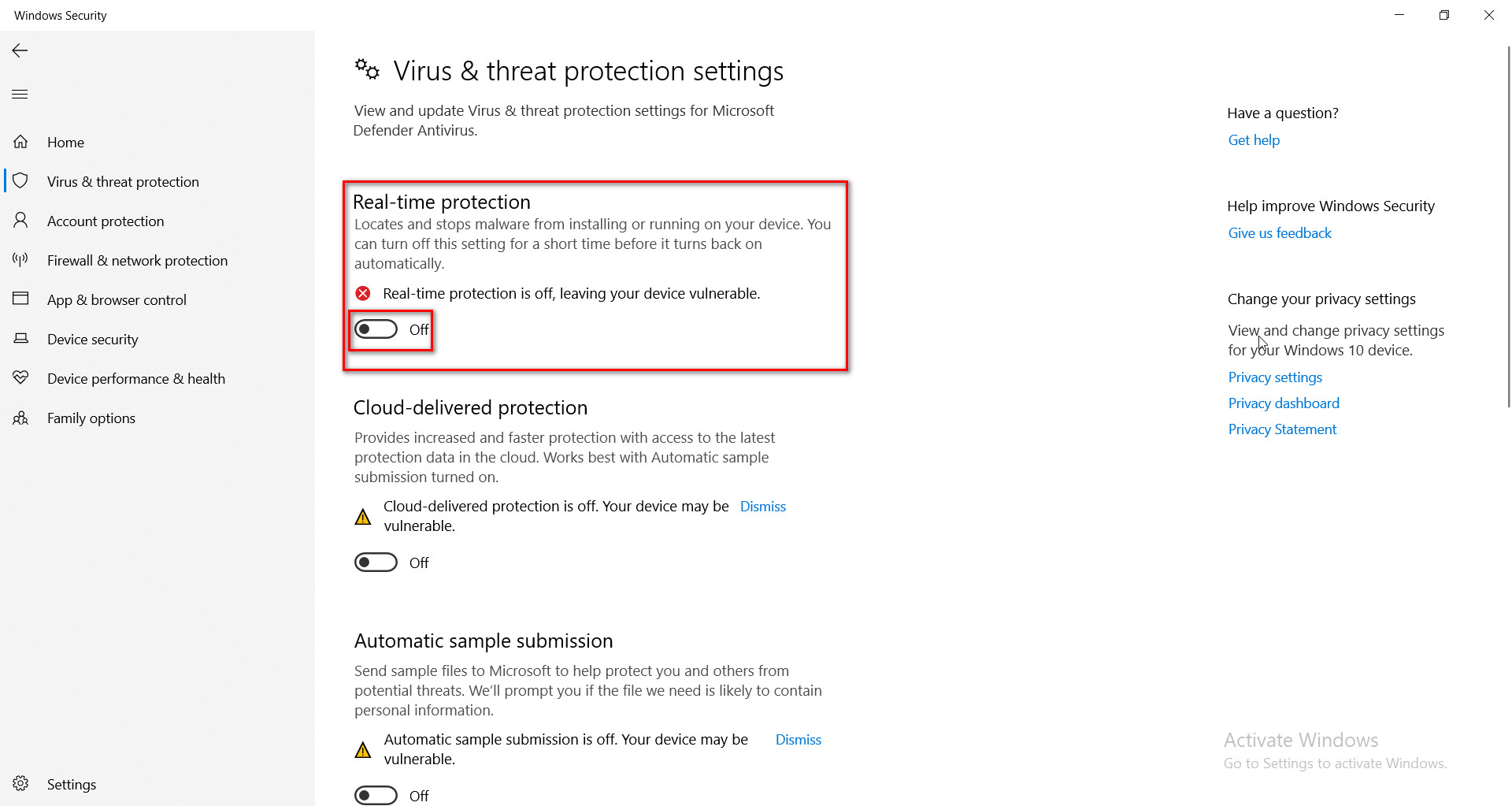Open Settings gear at sidebar bottom

point(20,784)
